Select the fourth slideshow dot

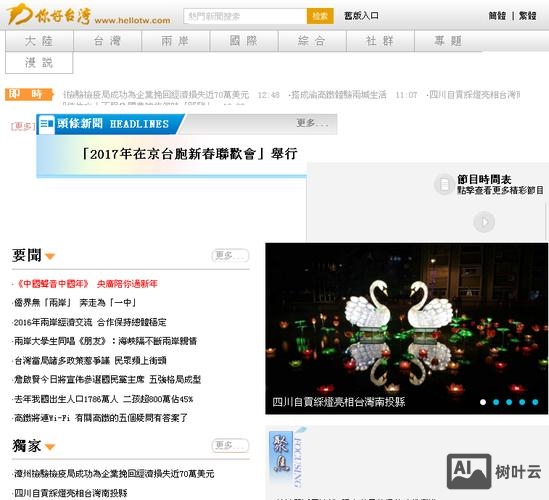[522, 402]
